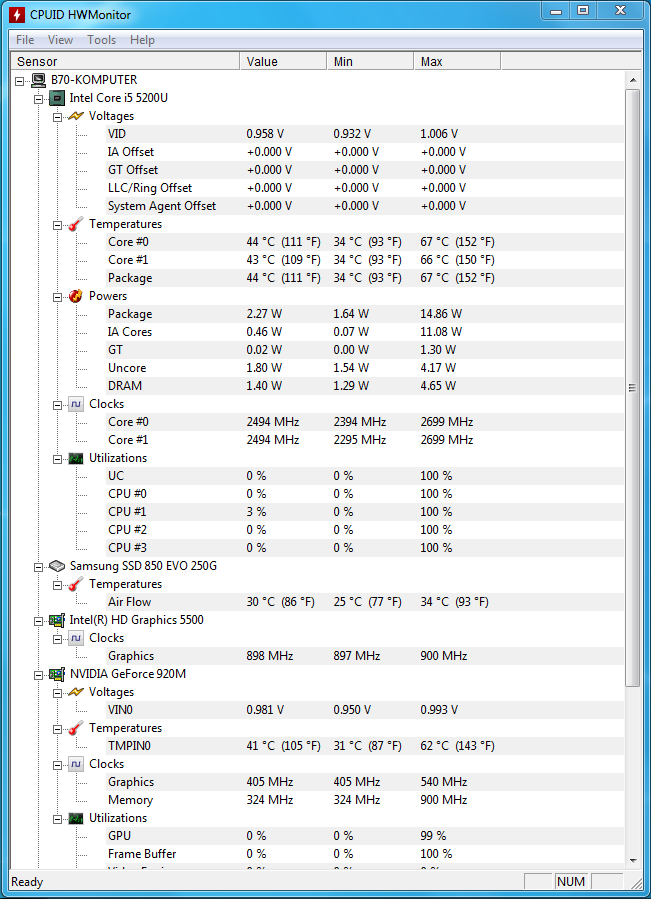The image size is (651, 899).
Task: Click the SSD Temperatures thermometer icon
Action: click(x=76, y=584)
